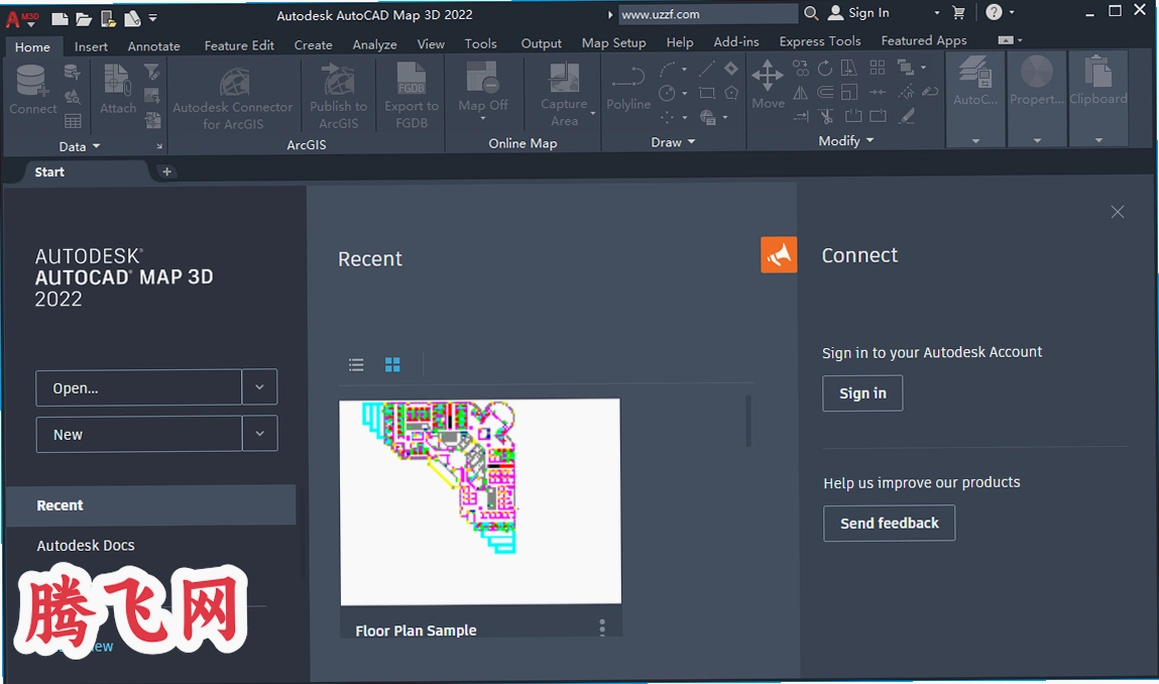Image resolution: width=1159 pixels, height=684 pixels.
Task: Switch to the Annotate ribbon tab
Action: (x=154, y=46)
